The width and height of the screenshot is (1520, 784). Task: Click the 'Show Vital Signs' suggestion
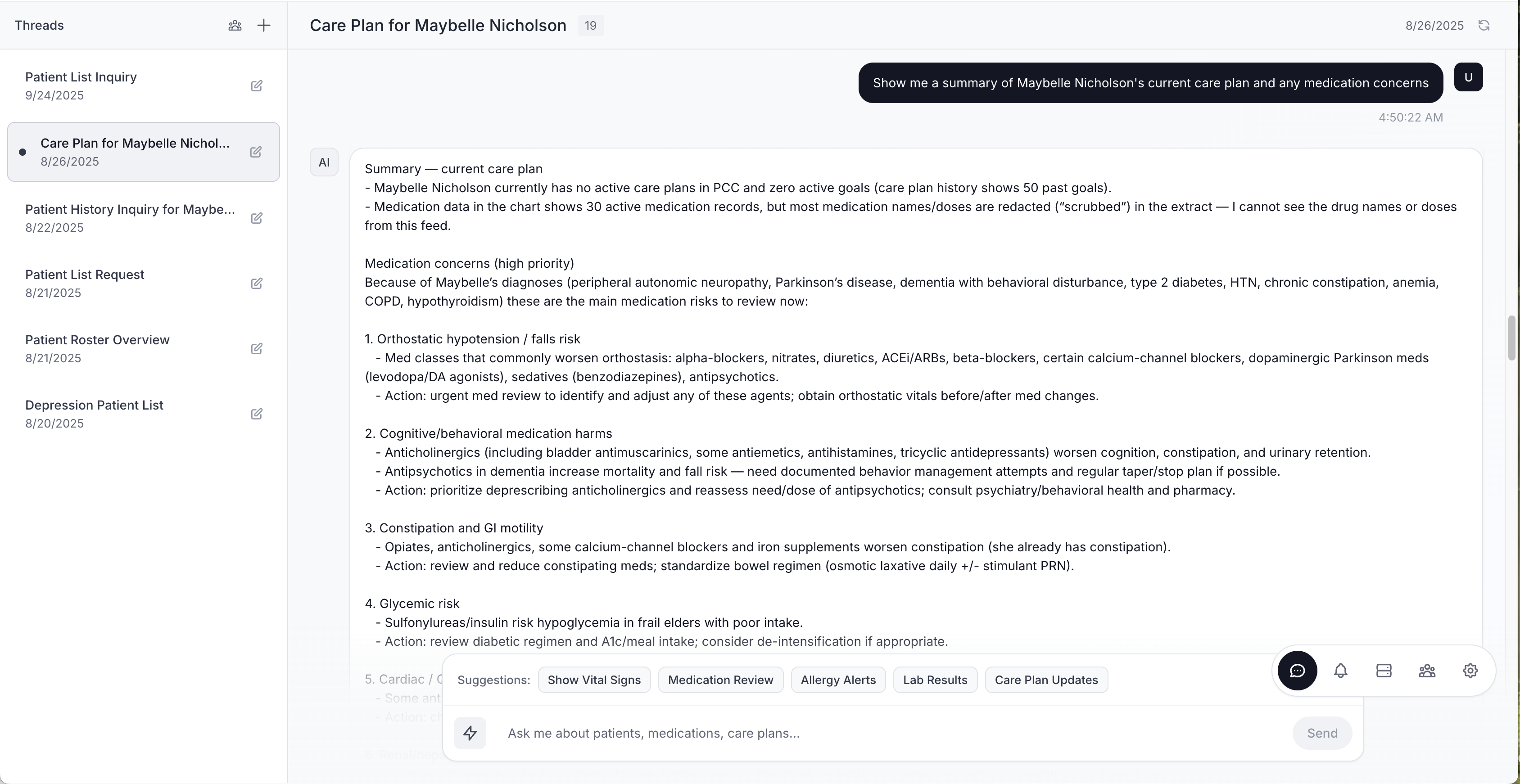(594, 680)
